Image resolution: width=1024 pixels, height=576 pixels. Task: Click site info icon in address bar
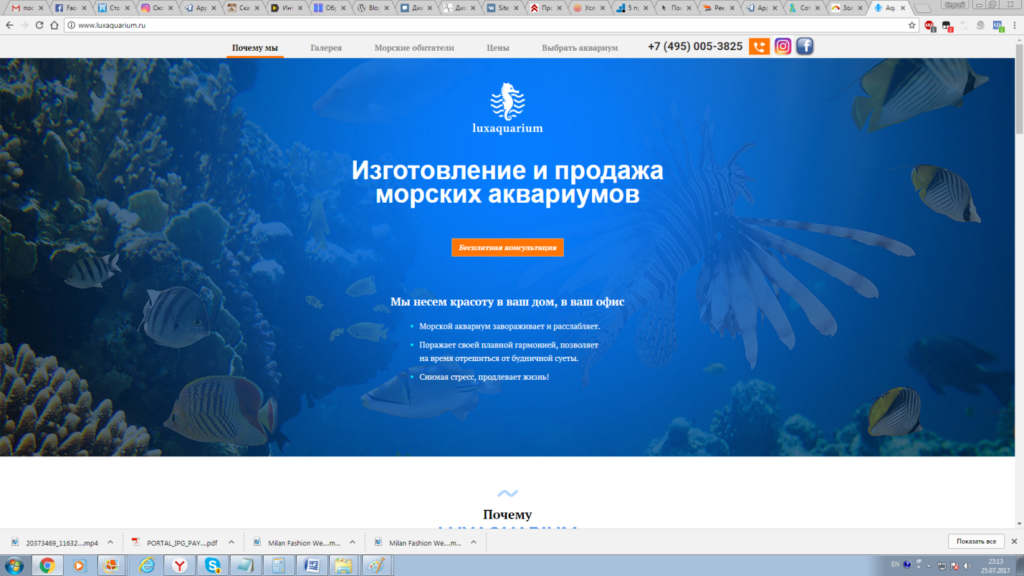pyautogui.click(x=71, y=25)
